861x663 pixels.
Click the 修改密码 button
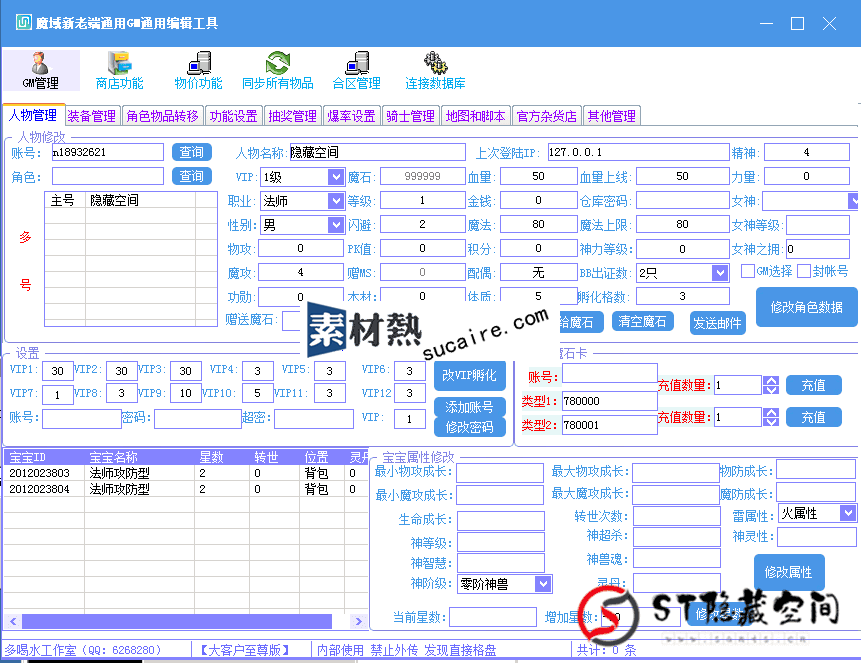469,427
